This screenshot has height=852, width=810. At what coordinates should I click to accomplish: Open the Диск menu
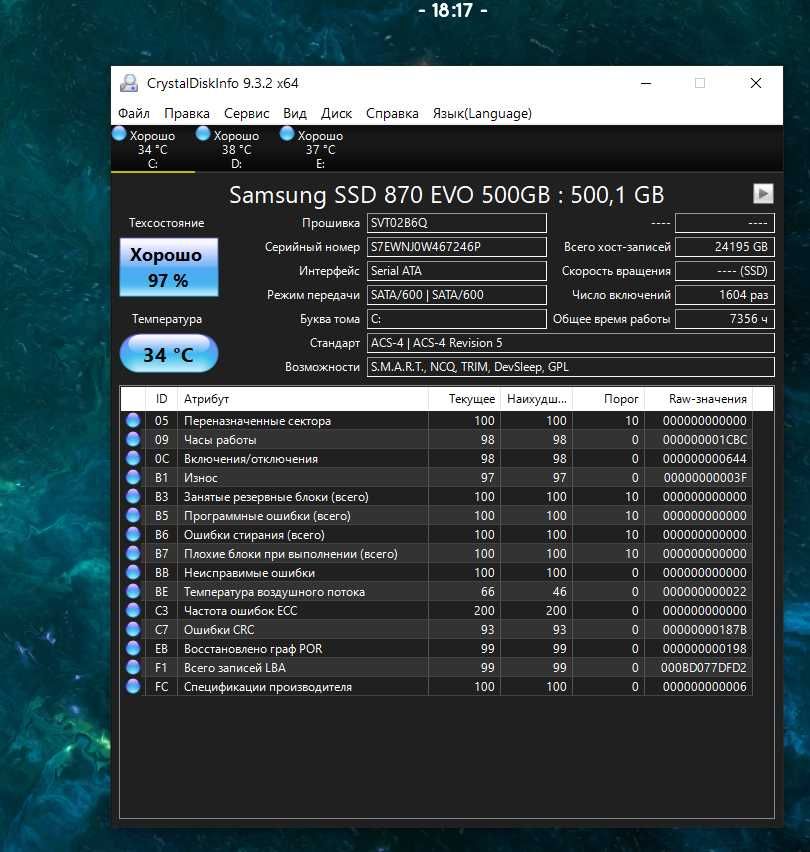[336, 113]
